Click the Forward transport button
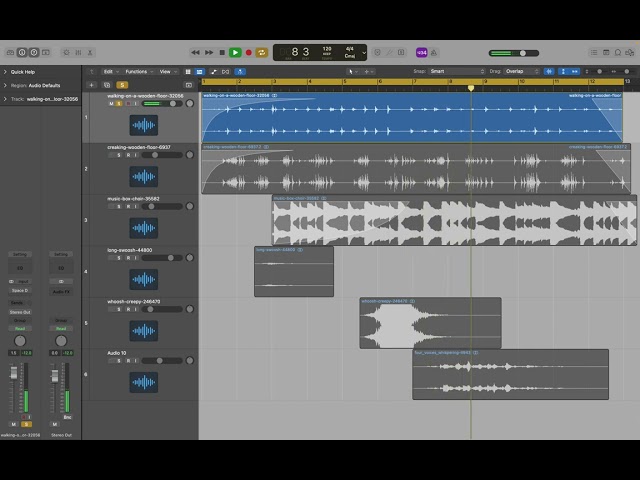Viewport: 640px width, 480px height. (209, 52)
